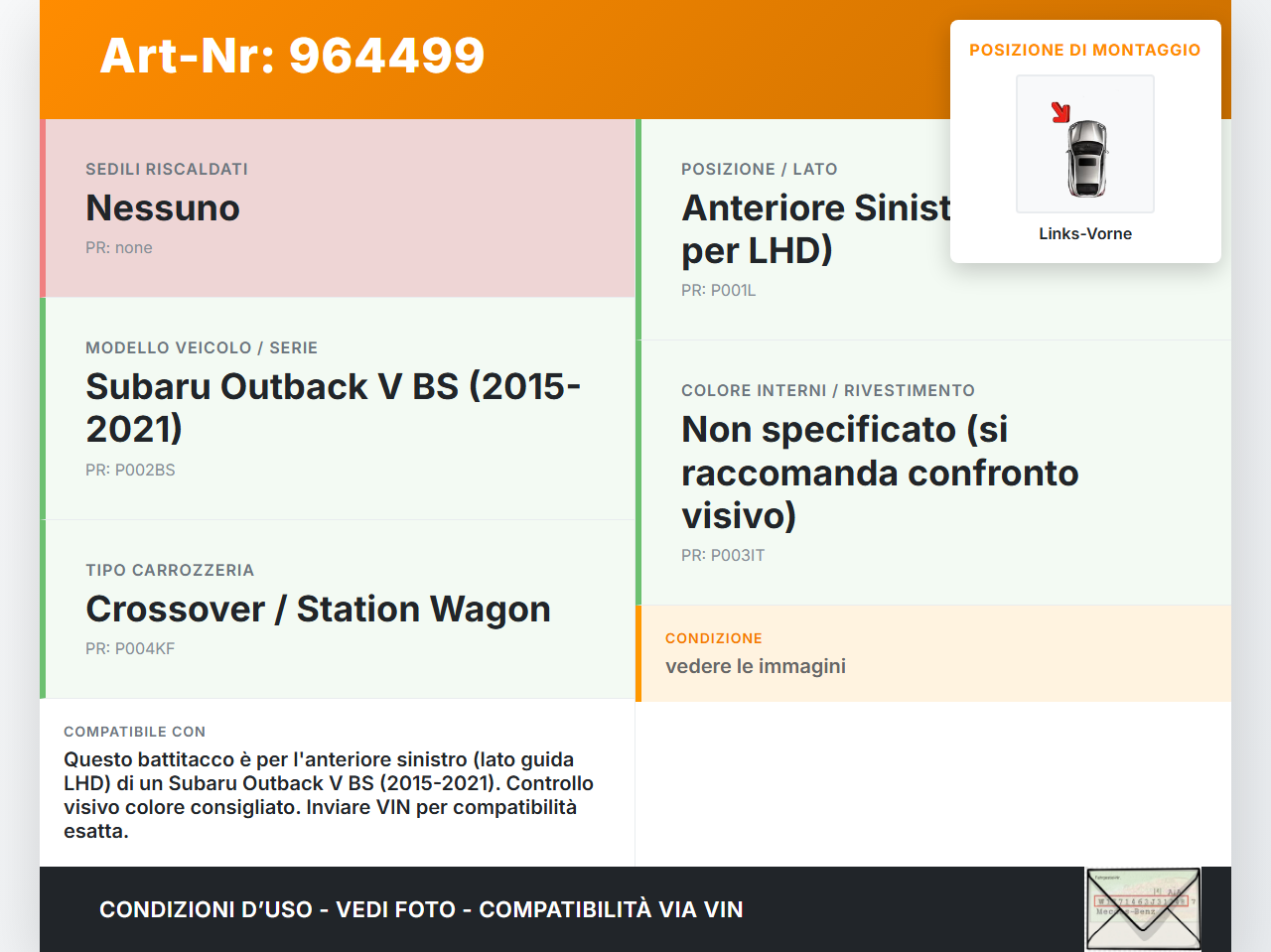Click the crossed-out label thumbnail in footer
1271x952 pixels.
coord(1144,909)
